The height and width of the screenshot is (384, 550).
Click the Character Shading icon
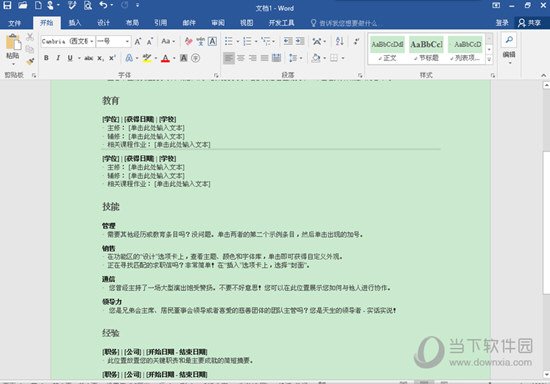point(183,58)
